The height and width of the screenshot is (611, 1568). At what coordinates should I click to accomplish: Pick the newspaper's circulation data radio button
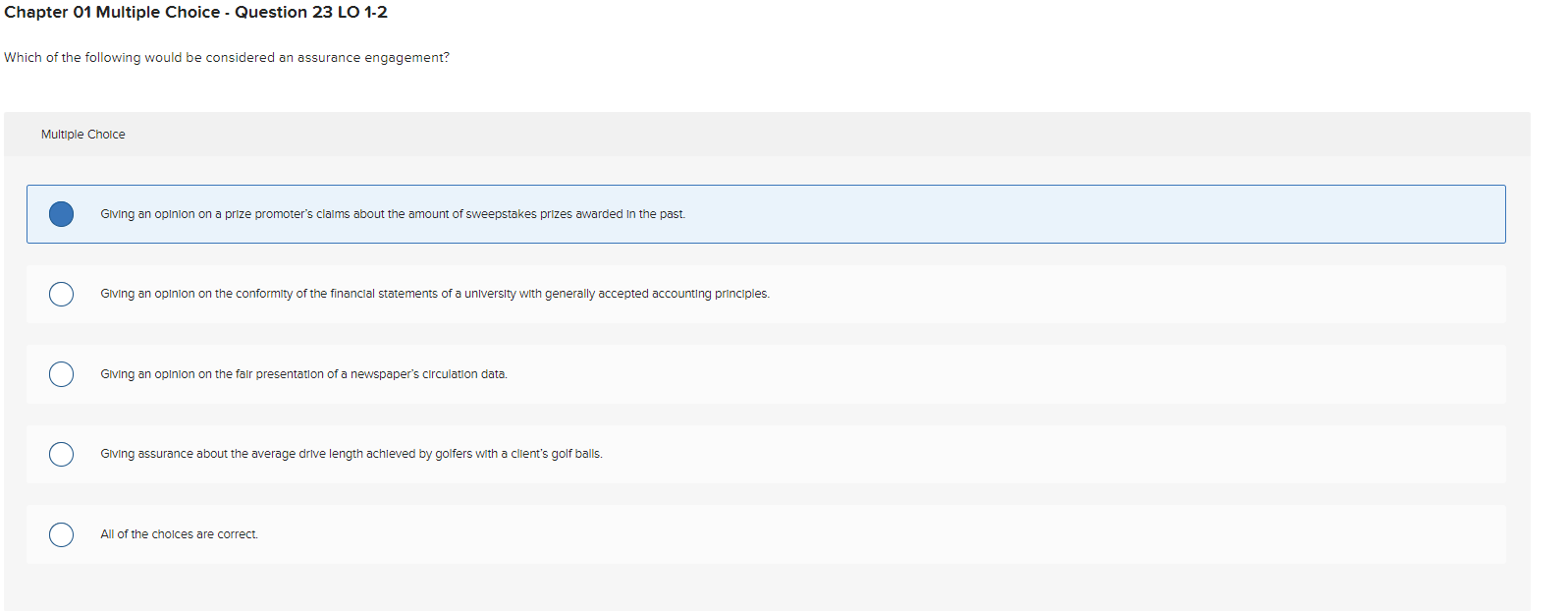click(61, 374)
